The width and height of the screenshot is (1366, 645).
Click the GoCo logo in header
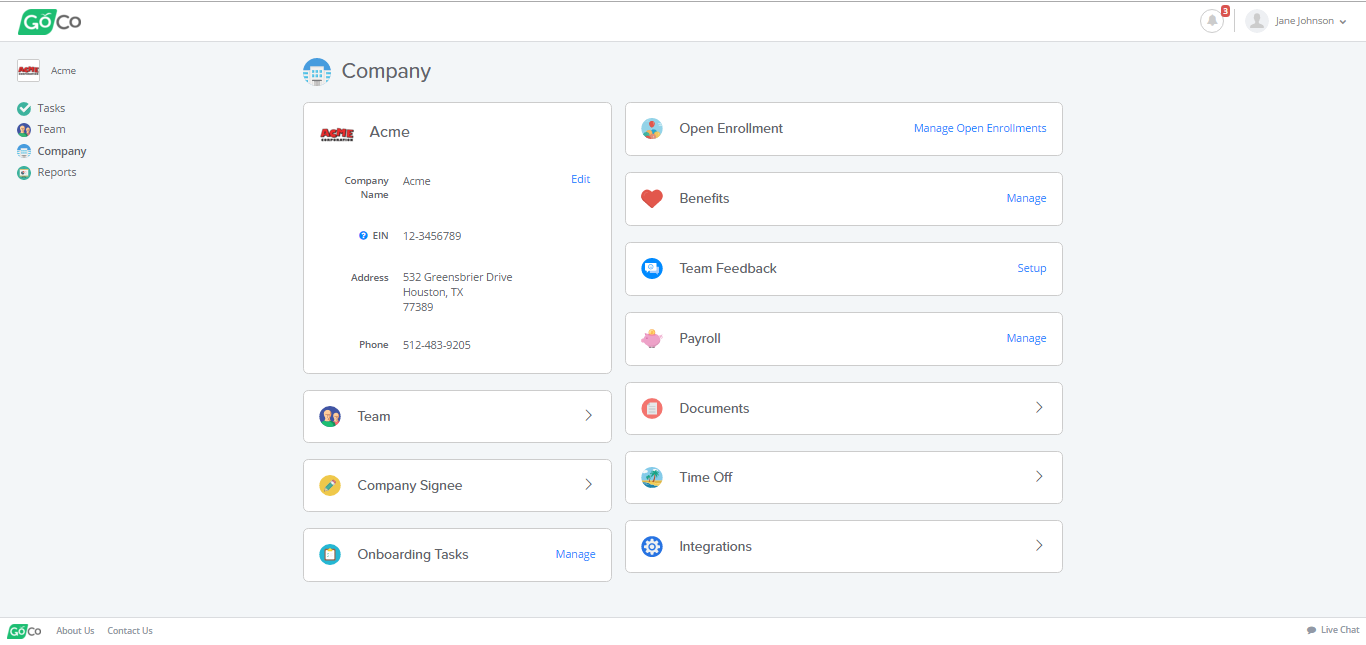tap(50, 21)
